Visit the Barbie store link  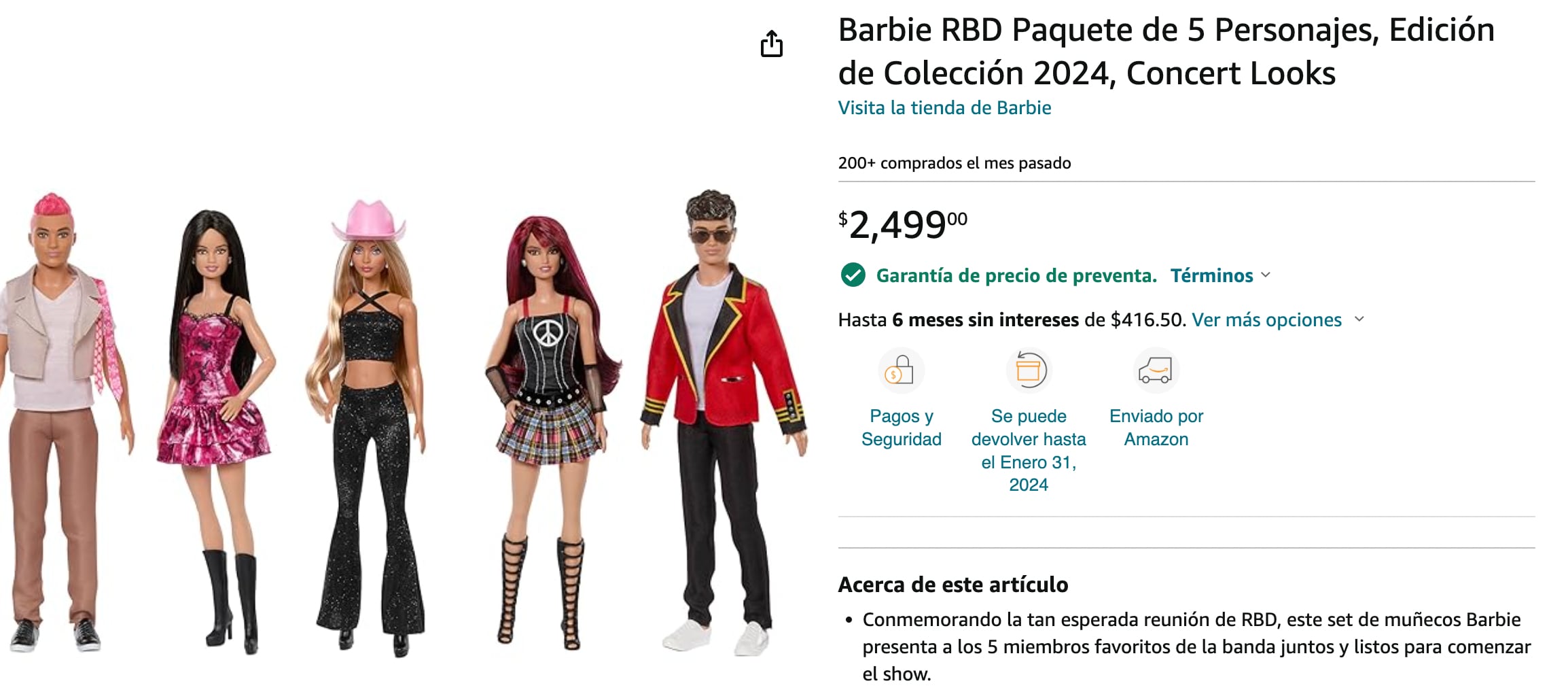click(x=944, y=107)
